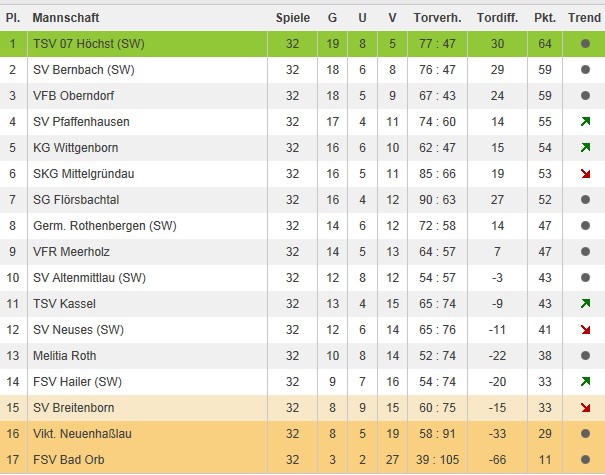The width and height of the screenshot is (605, 475).
Task: Click the Mannschaft column header
Action: [x=64, y=18]
